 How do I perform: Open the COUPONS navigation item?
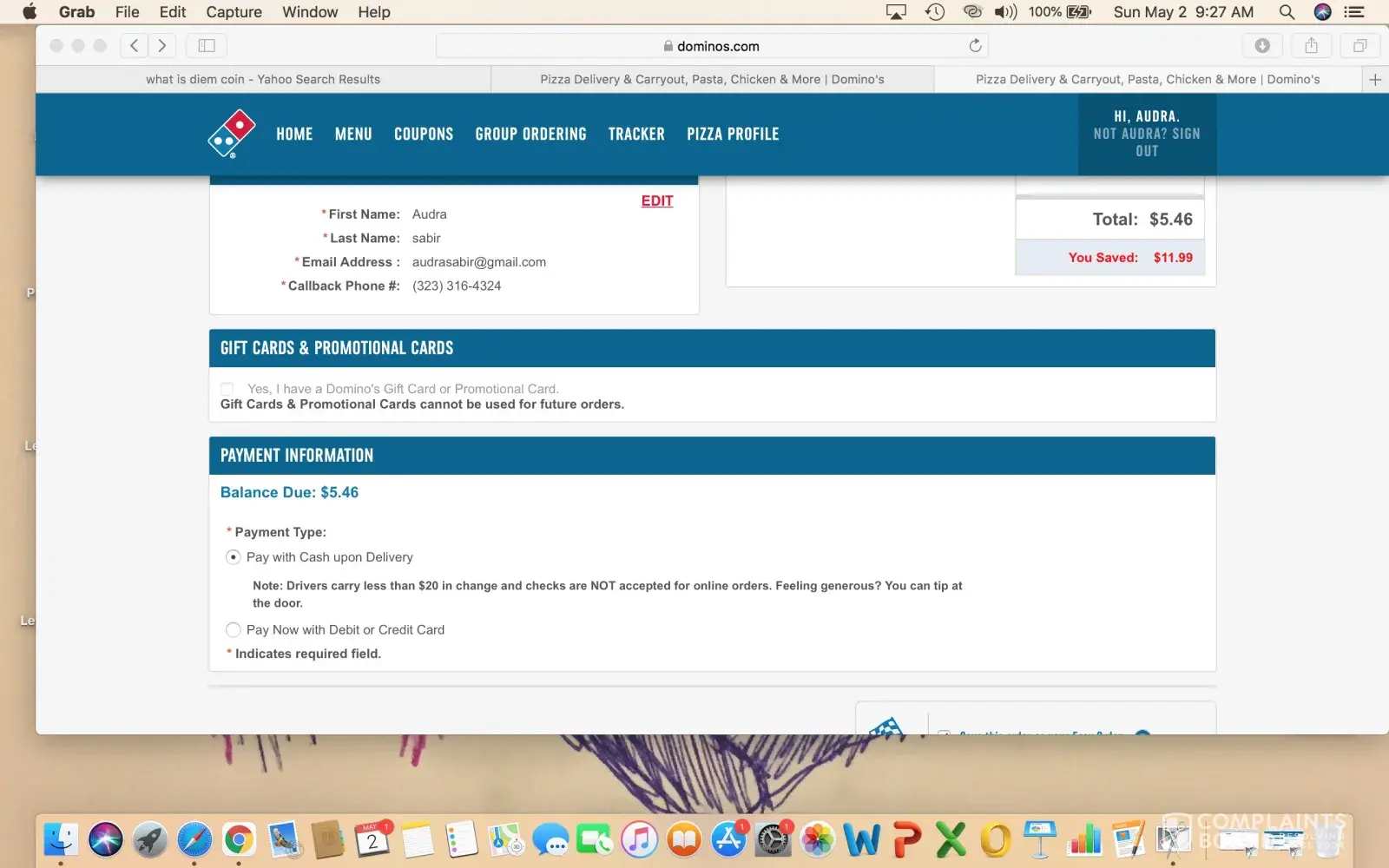[424, 135]
